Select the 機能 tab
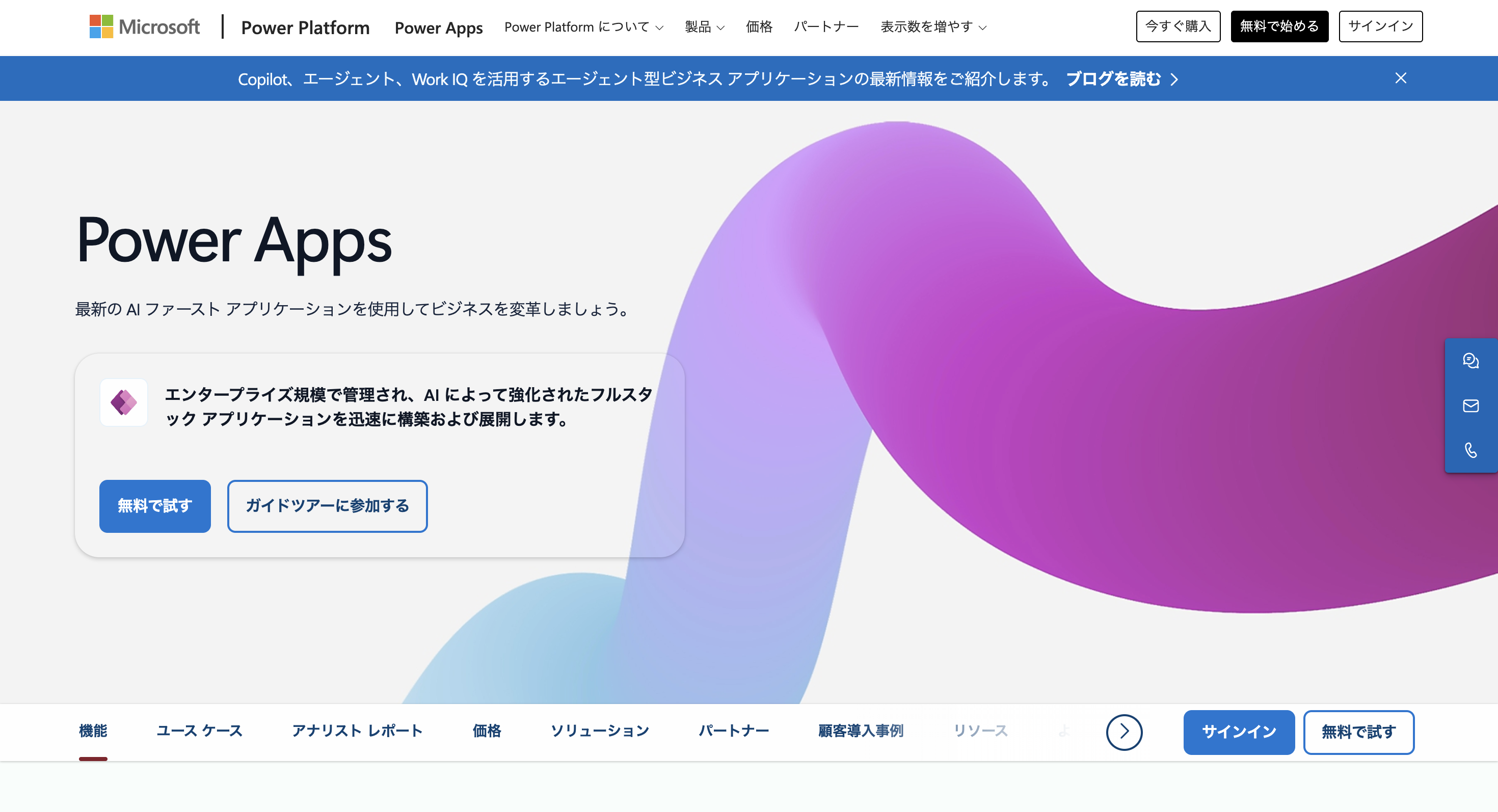This screenshot has height=812, width=1498. coord(93,730)
